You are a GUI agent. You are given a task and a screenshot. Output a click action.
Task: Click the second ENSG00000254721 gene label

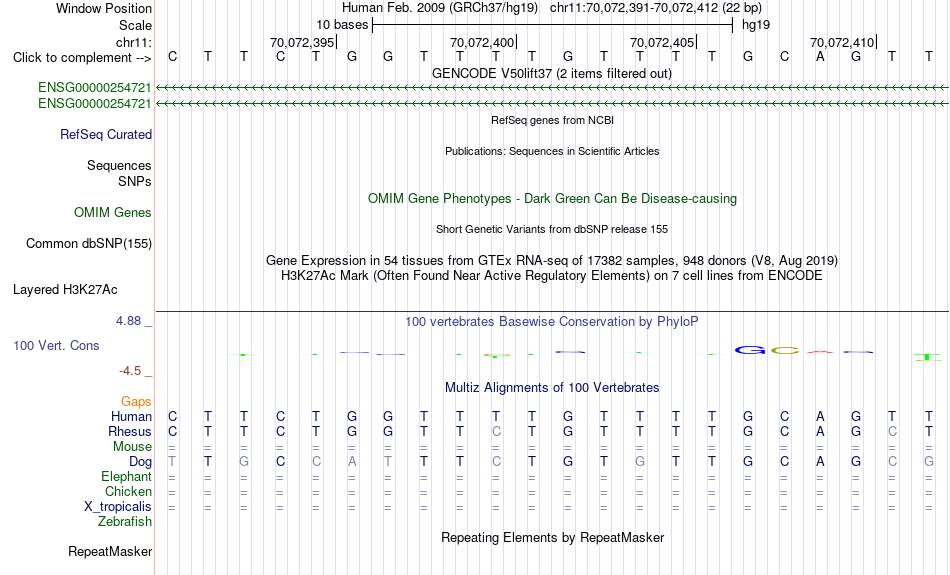(x=95, y=104)
